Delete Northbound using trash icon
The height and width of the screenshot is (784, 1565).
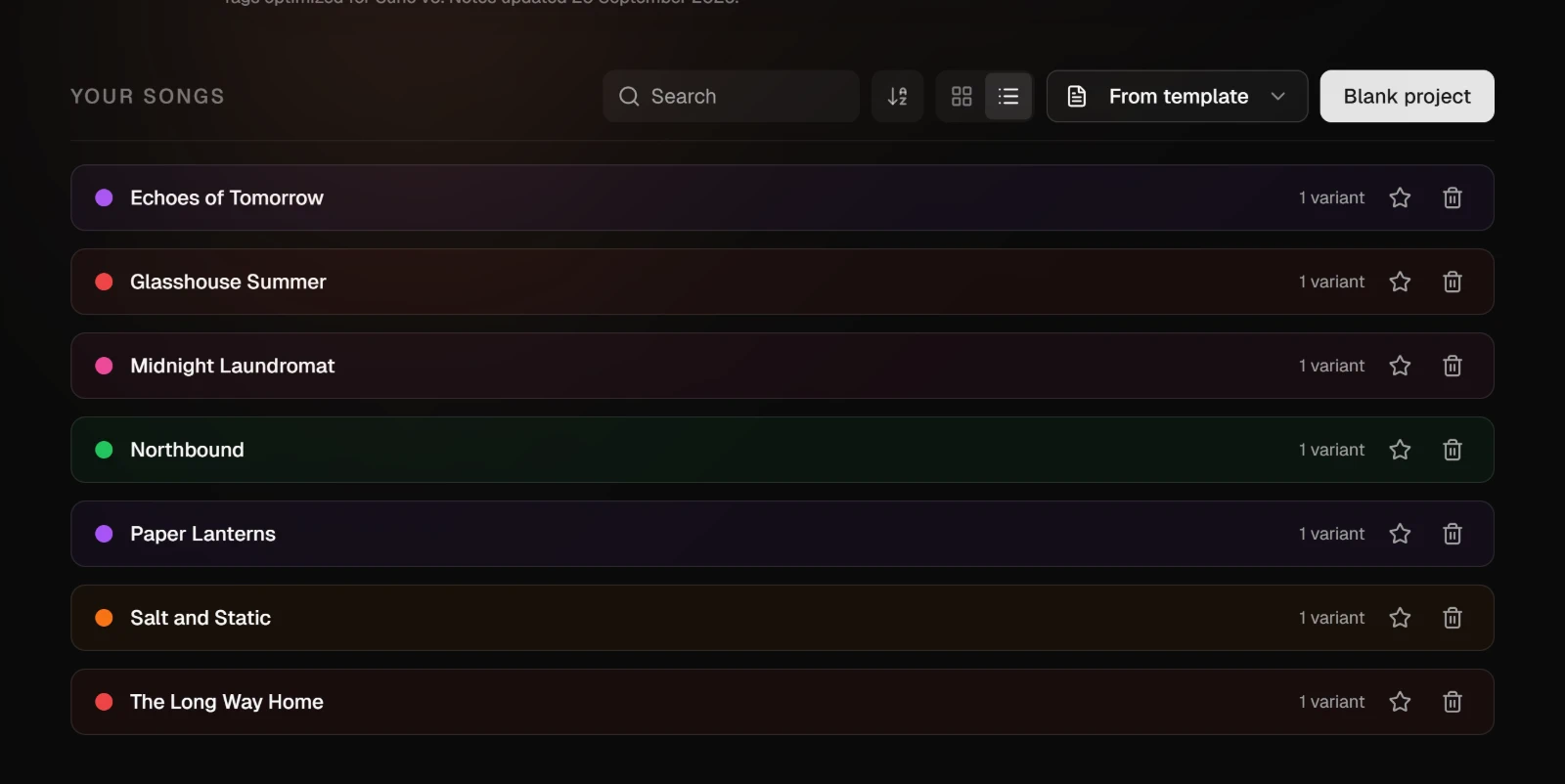coord(1453,450)
